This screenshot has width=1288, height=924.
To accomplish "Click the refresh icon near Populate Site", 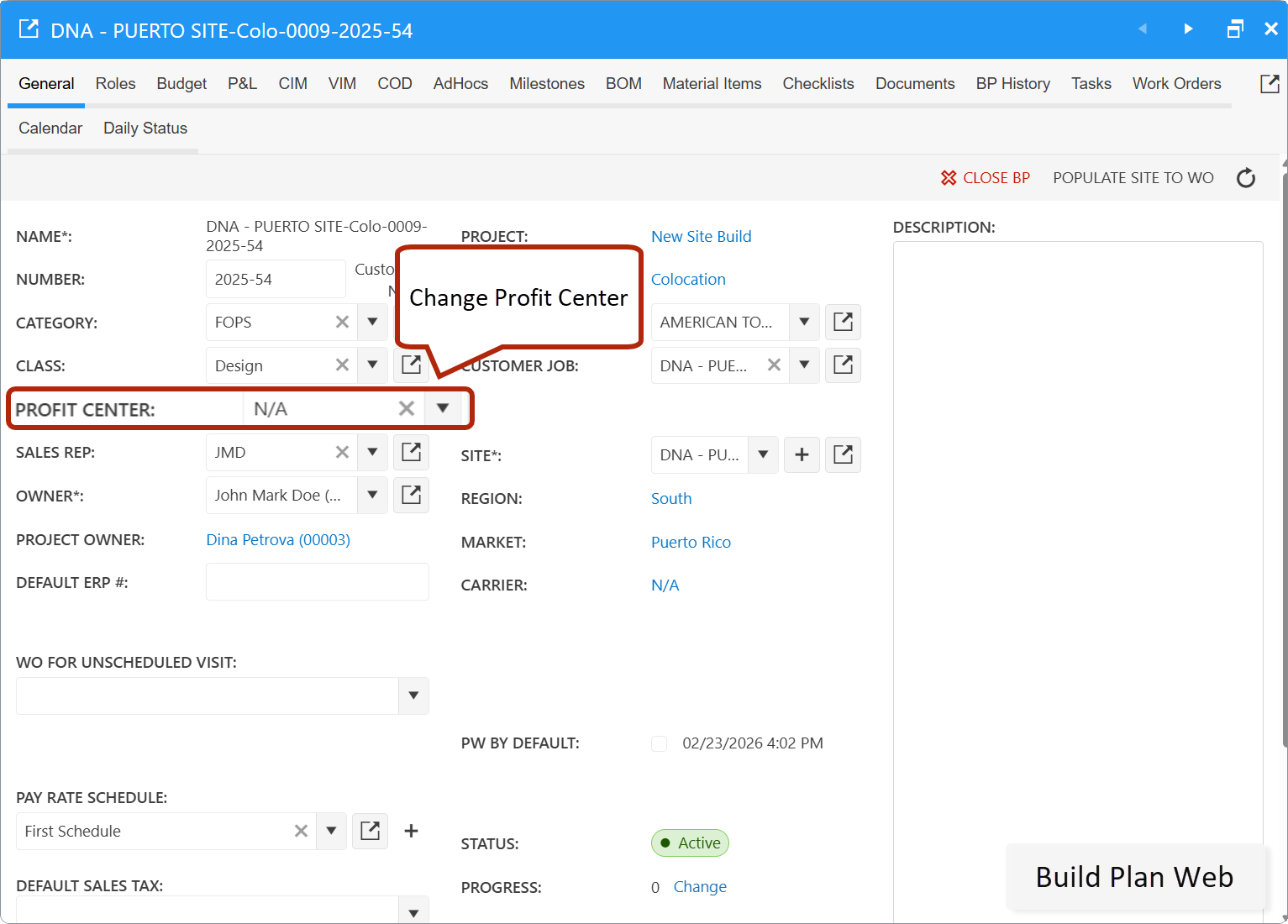I will point(1246,178).
